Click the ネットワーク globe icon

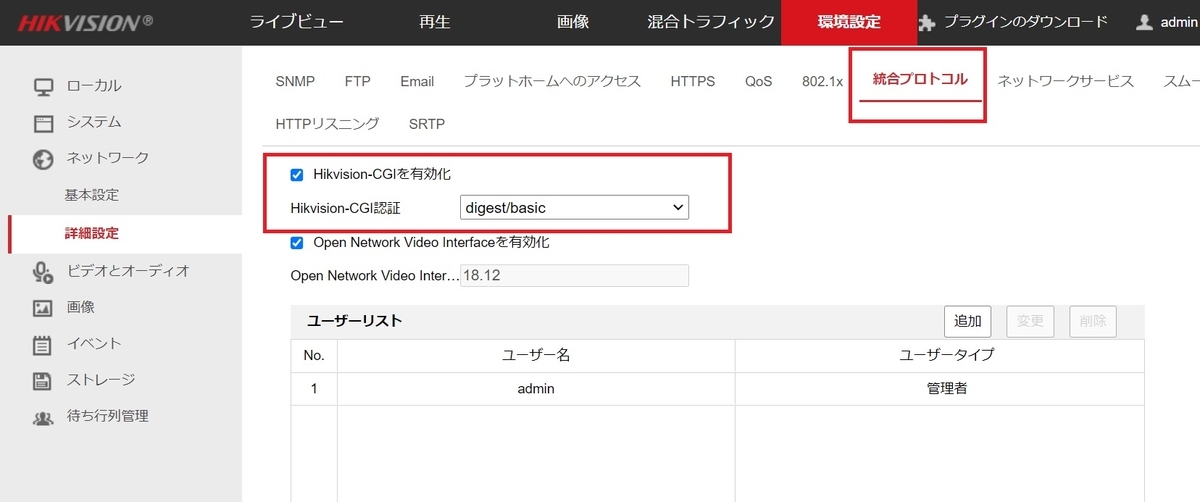coord(43,159)
